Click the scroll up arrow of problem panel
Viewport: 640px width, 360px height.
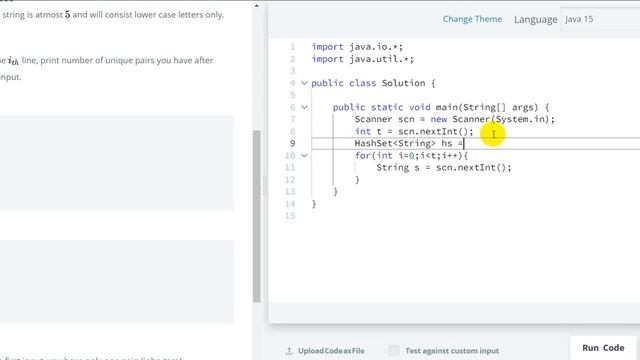[257, 6]
